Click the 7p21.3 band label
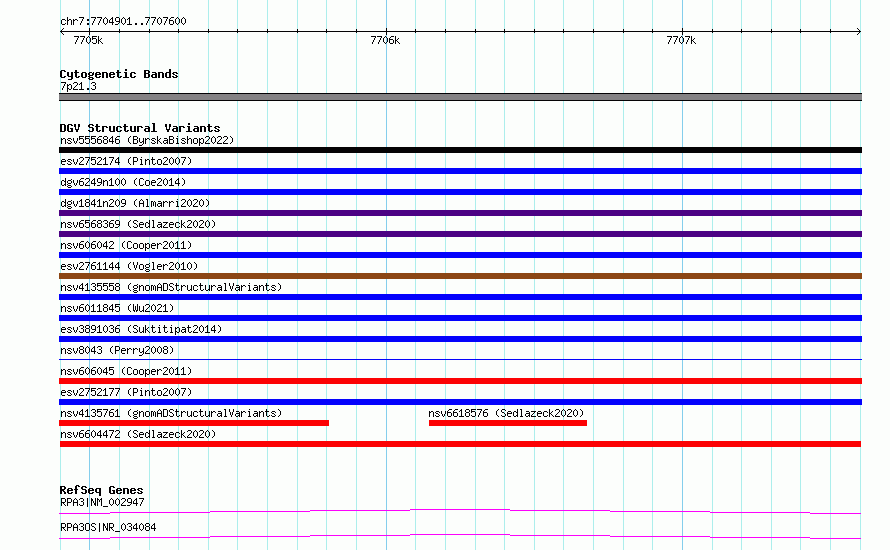This screenshot has width=890, height=550. coord(78,86)
